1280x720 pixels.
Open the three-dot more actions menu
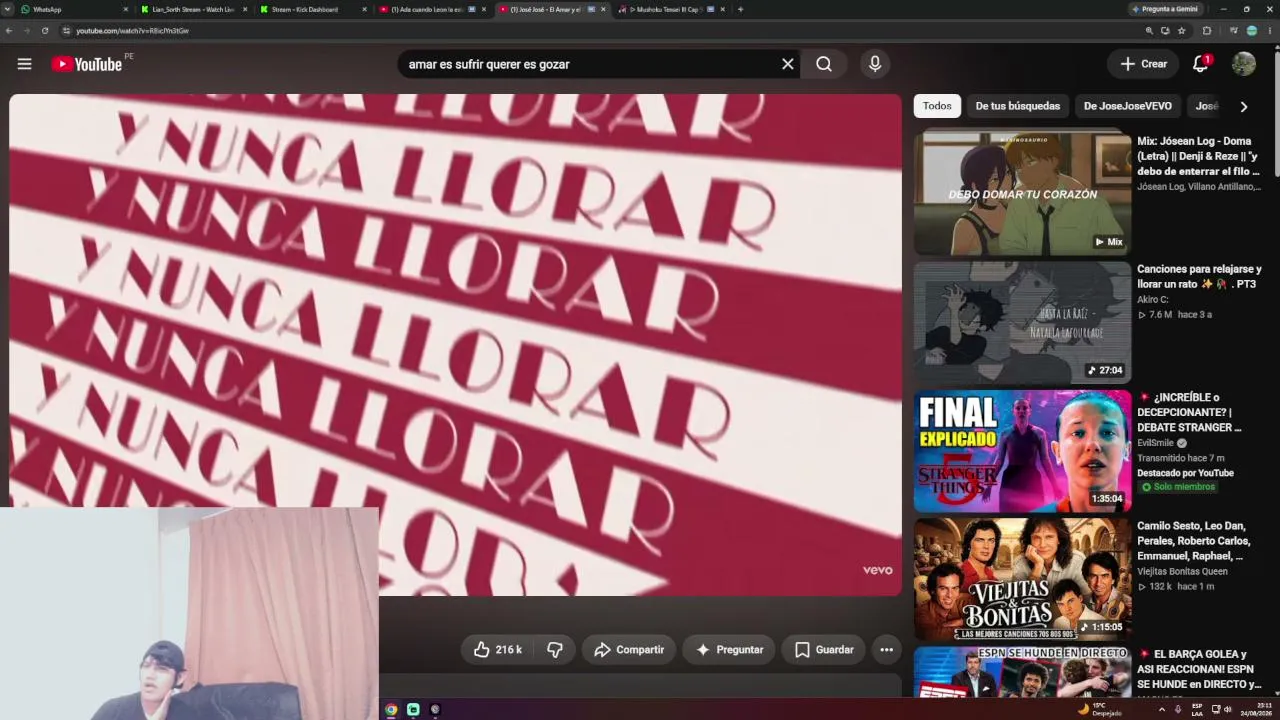[886, 650]
